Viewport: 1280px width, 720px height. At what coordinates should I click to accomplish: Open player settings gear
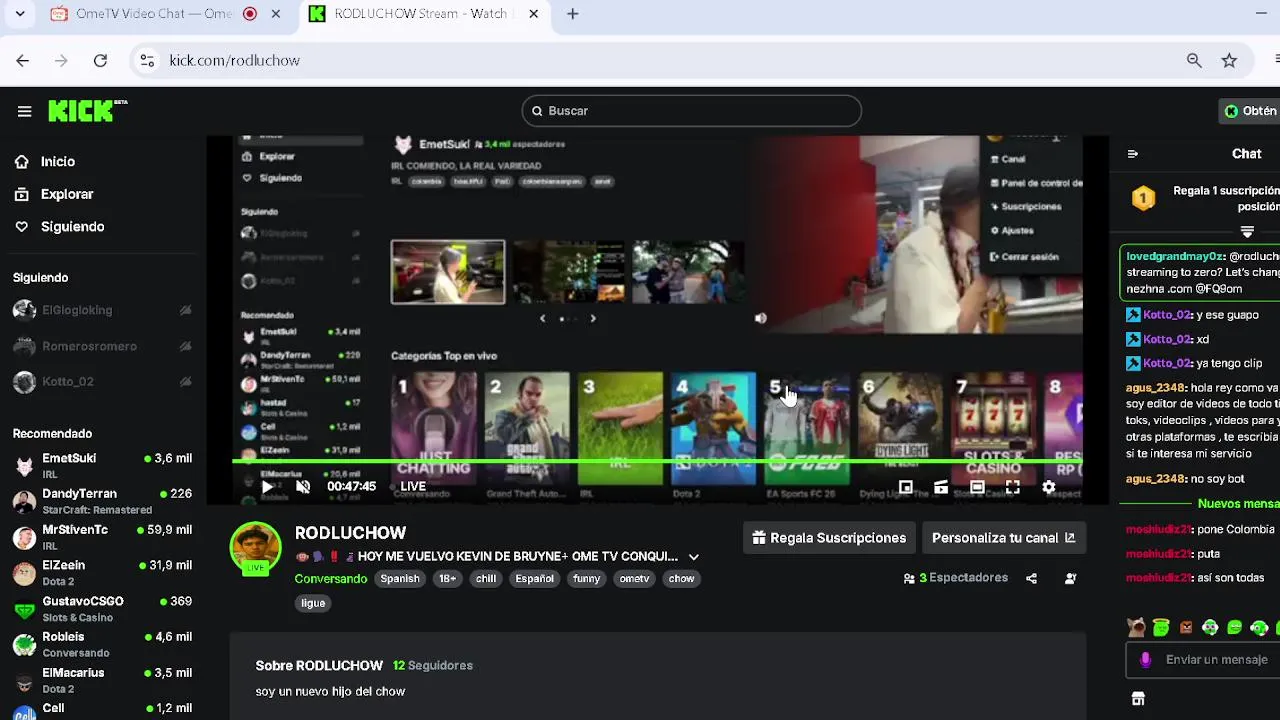click(1048, 487)
